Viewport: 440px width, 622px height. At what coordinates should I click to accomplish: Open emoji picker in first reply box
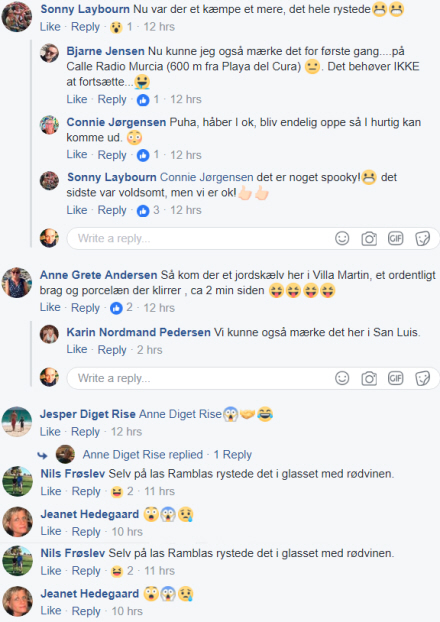click(342, 238)
